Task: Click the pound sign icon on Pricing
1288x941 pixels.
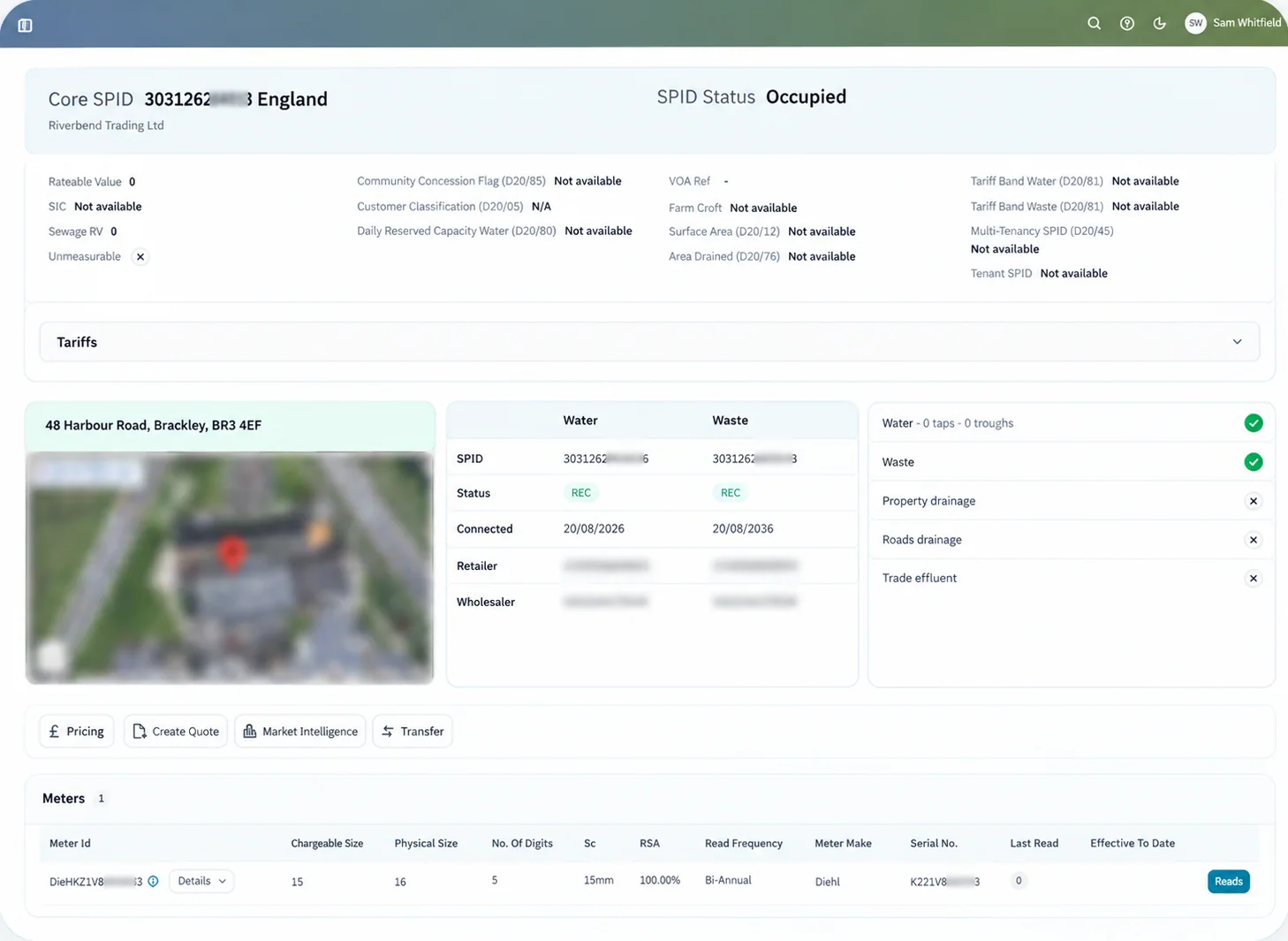Action: point(54,732)
